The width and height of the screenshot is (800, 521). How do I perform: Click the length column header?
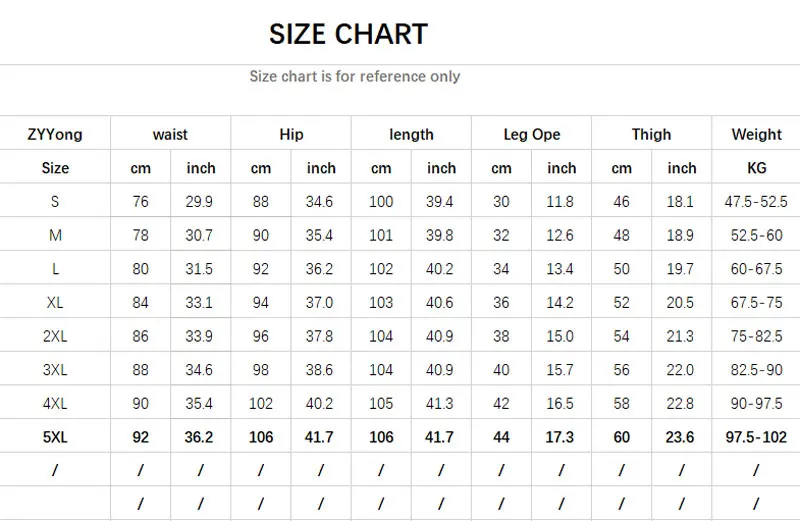411,134
